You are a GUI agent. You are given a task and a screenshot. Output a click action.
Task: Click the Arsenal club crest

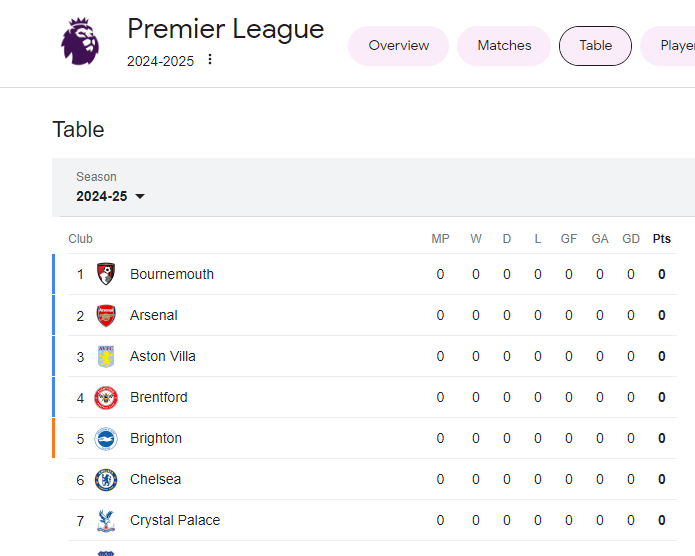[x=106, y=315]
